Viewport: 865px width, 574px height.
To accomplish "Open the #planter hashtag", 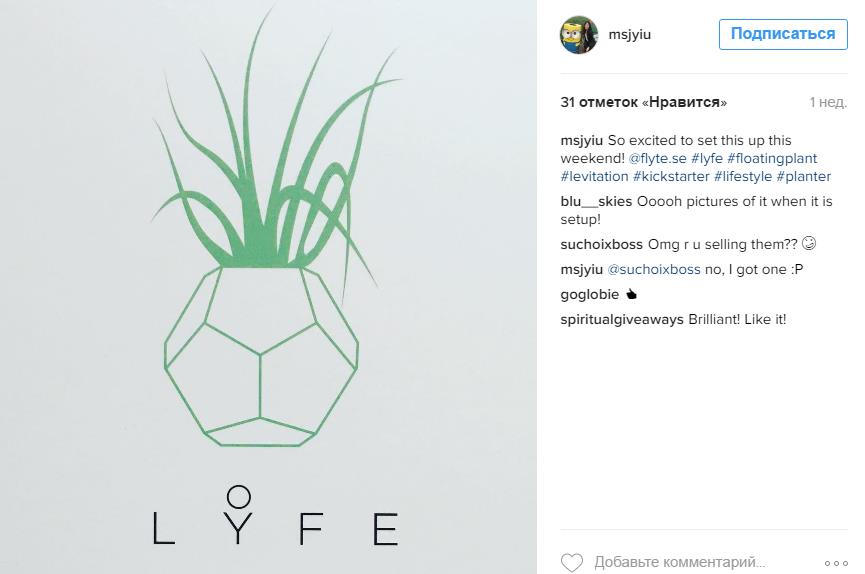I will click(x=803, y=177).
